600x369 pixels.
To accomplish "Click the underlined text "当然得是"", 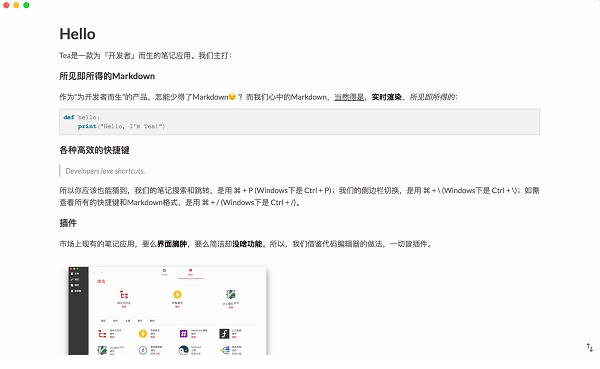I will click(x=349, y=97).
